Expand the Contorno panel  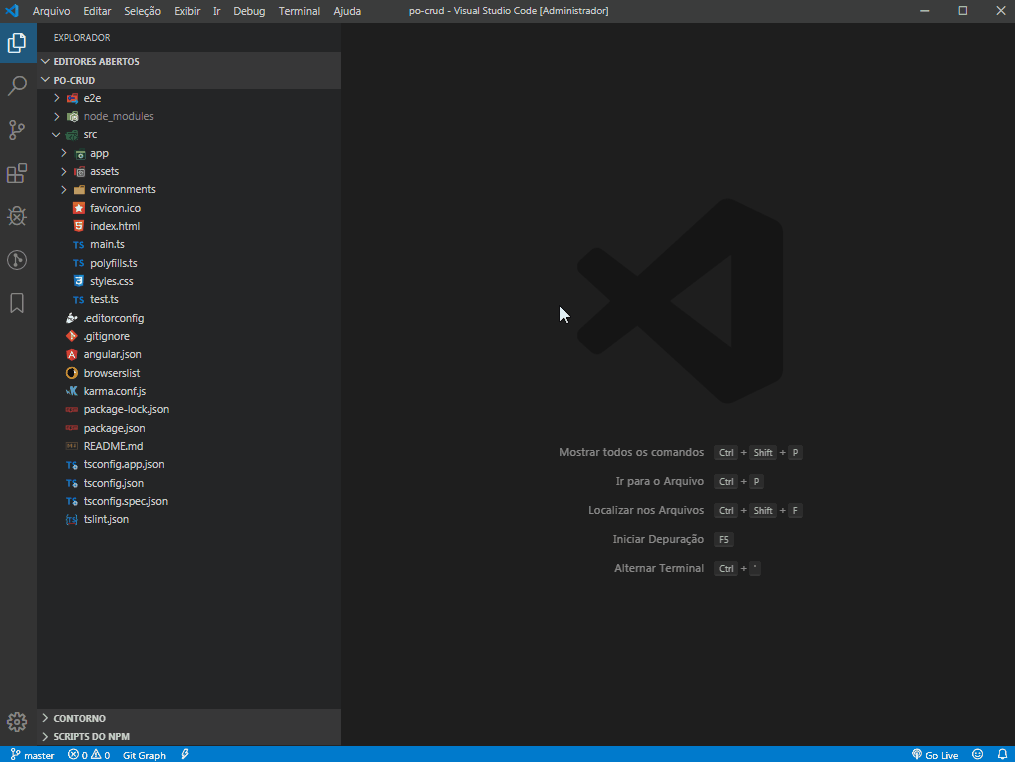point(45,718)
